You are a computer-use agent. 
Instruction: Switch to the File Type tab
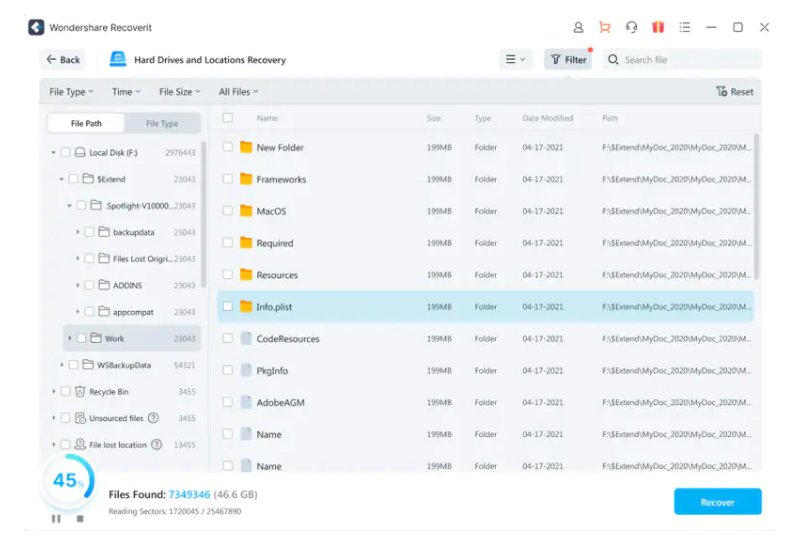(162, 124)
